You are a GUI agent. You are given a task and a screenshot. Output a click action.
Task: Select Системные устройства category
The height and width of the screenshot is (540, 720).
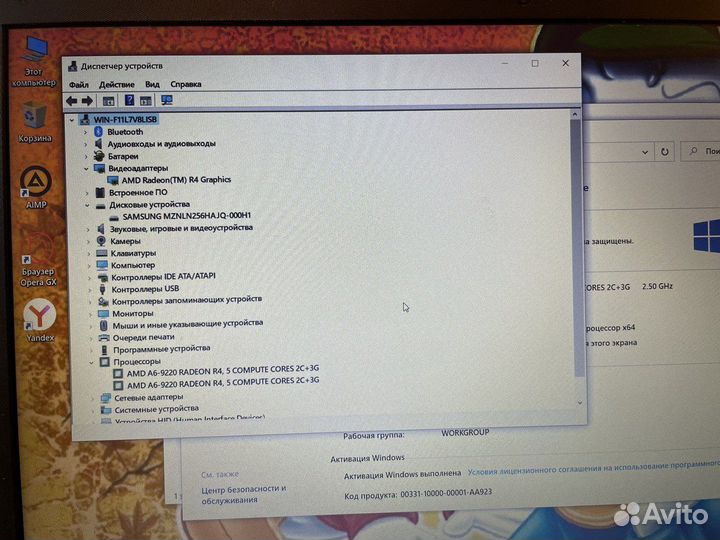pos(156,409)
